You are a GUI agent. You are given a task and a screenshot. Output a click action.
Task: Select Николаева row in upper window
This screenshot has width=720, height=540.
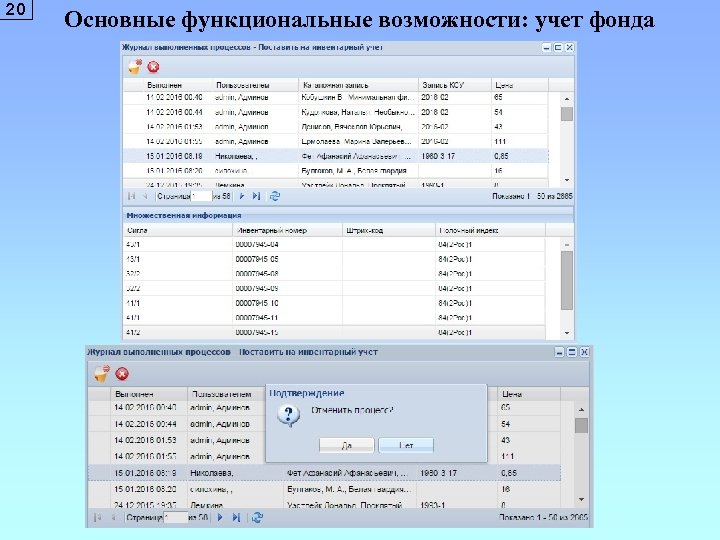click(335, 156)
